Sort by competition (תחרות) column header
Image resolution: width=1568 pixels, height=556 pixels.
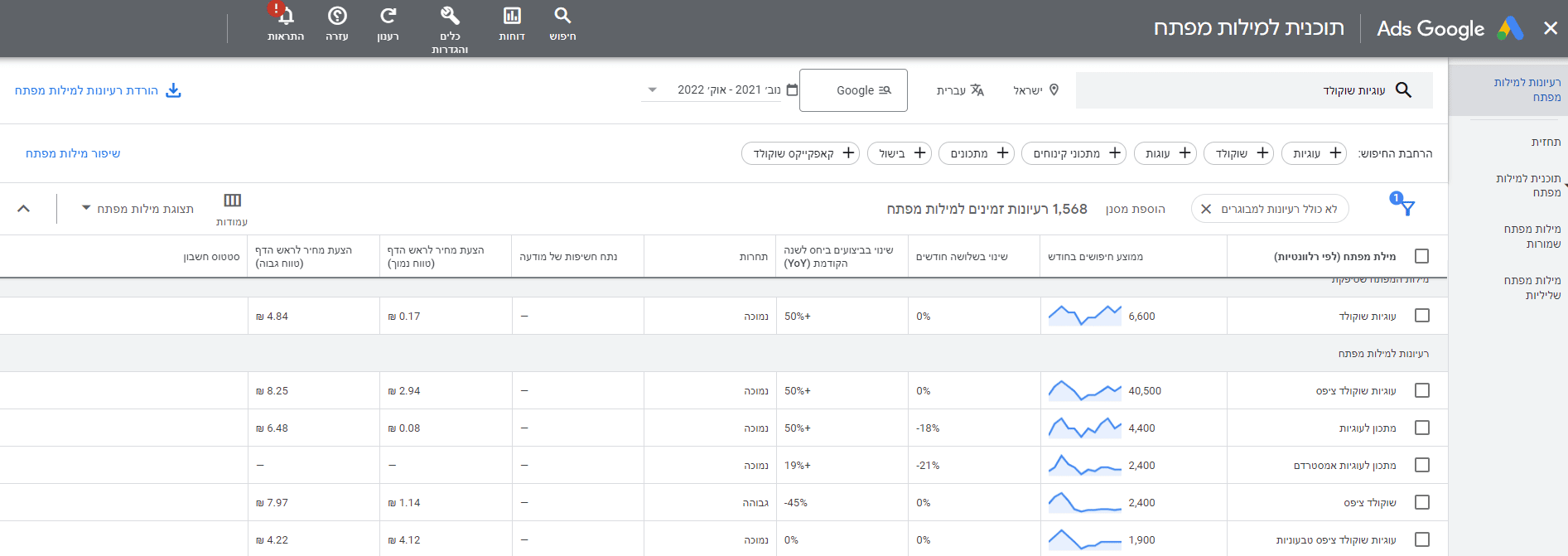(753, 257)
